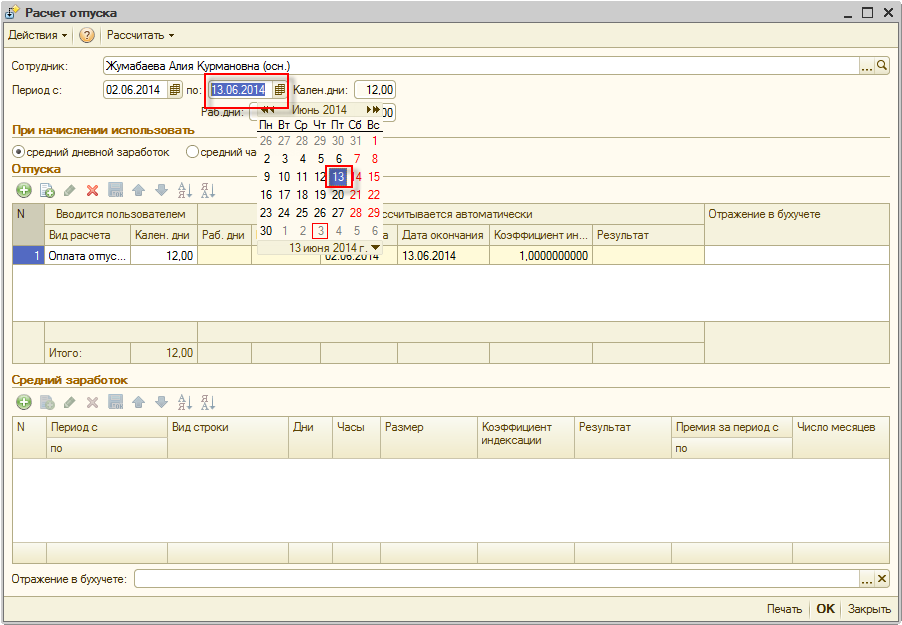Click the Отражение в бухучете input field
Viewport: 902px width, 625px height.
(497, 579)
